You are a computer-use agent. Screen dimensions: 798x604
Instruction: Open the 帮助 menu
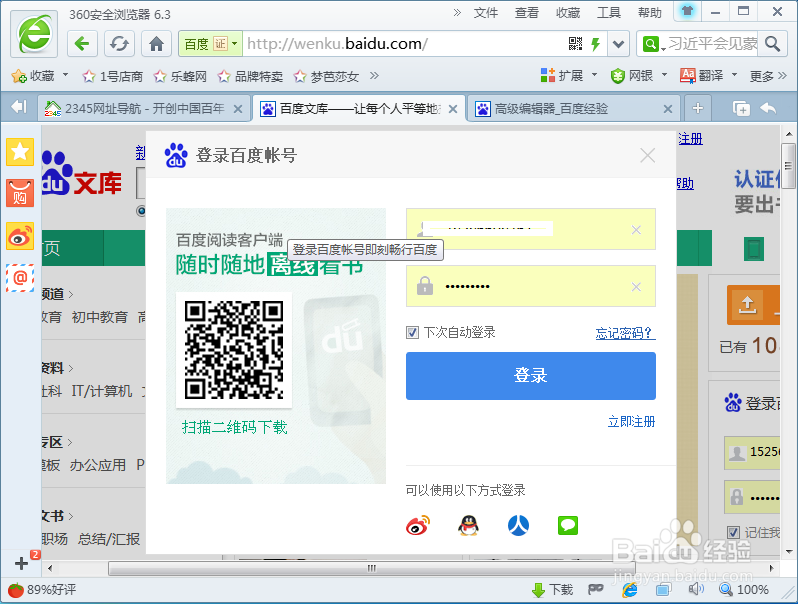point(650,13)
